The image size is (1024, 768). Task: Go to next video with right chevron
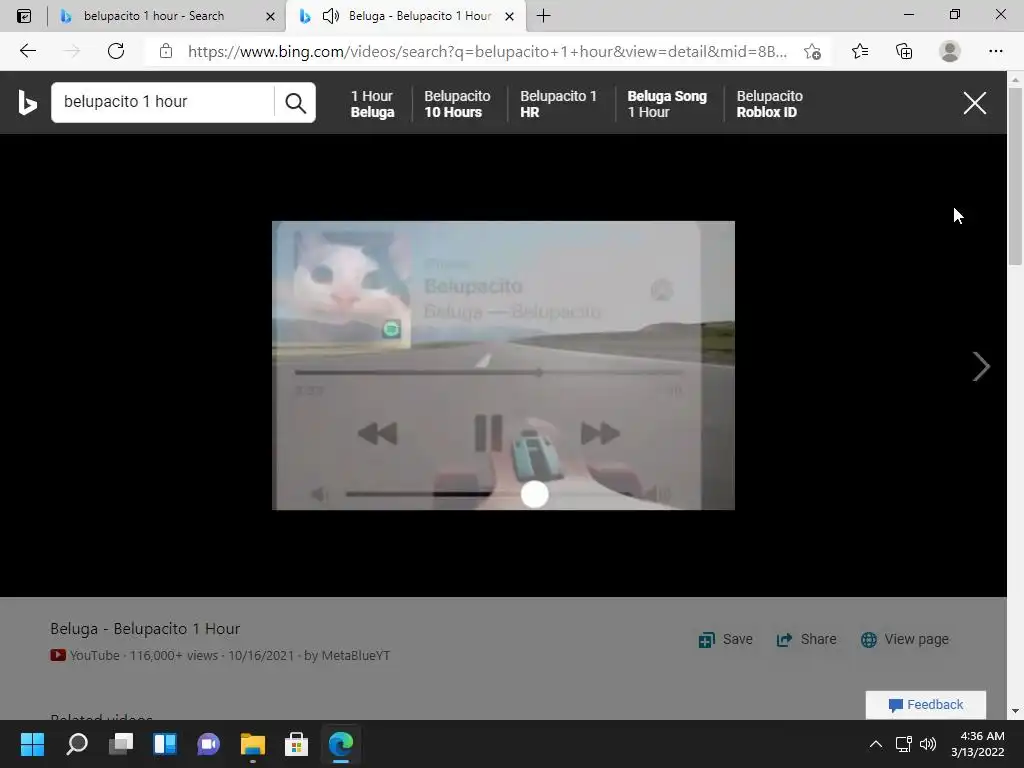point(980,366)
